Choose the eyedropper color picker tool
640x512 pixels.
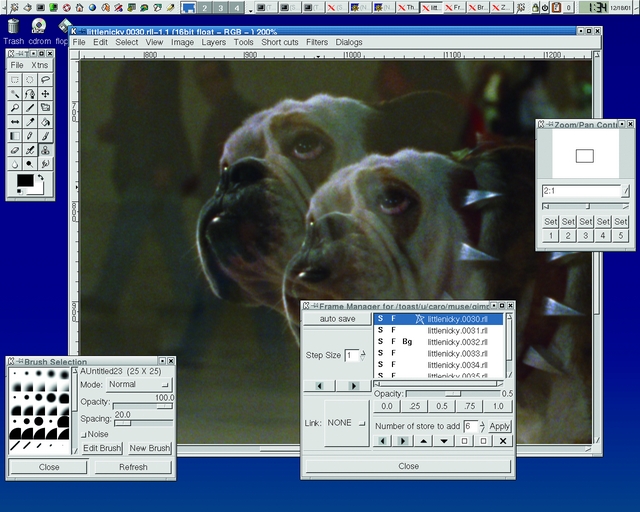pyautogui.click(x=30, y=121)
